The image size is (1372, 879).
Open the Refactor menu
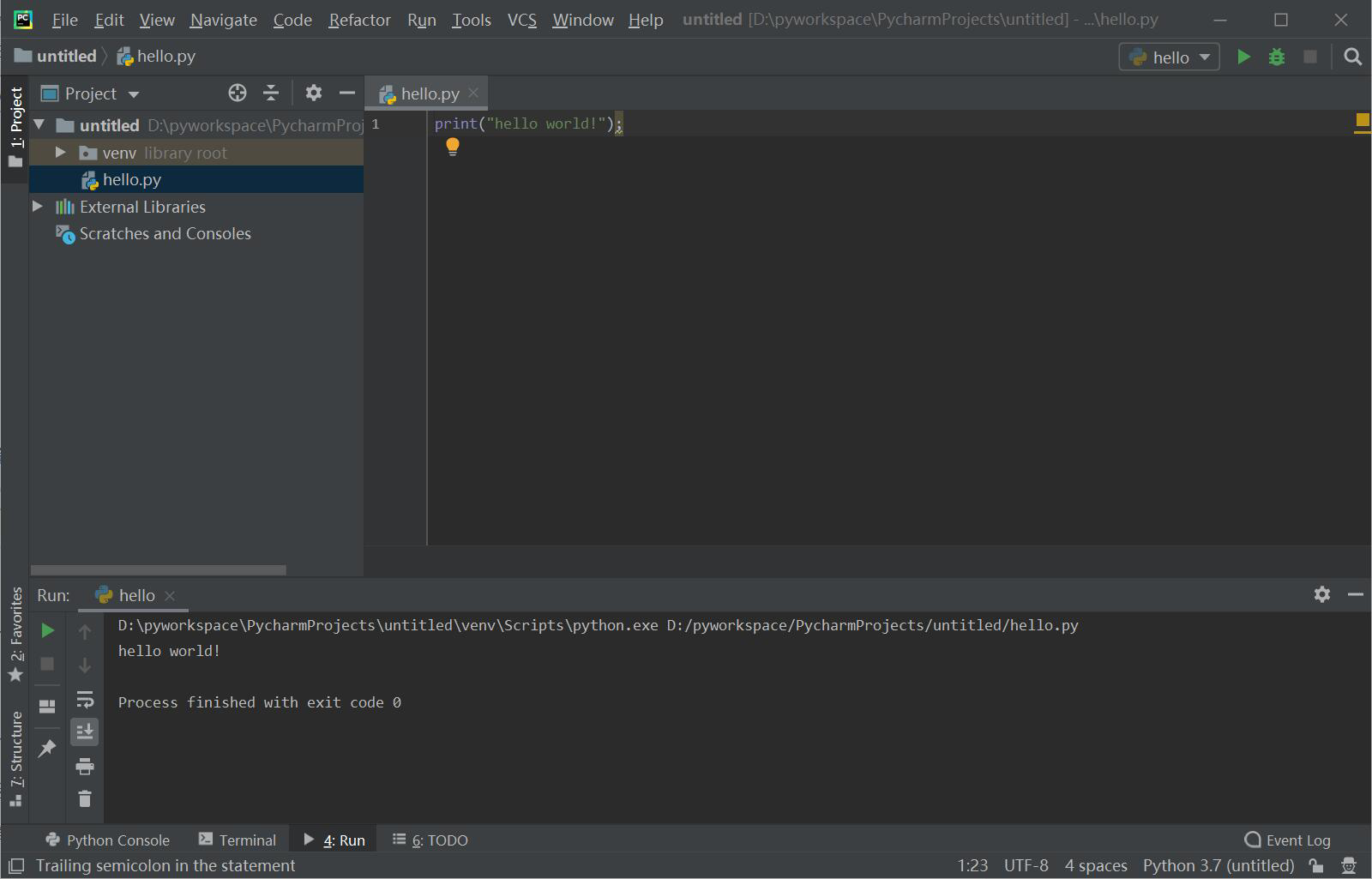click(358, 19)
